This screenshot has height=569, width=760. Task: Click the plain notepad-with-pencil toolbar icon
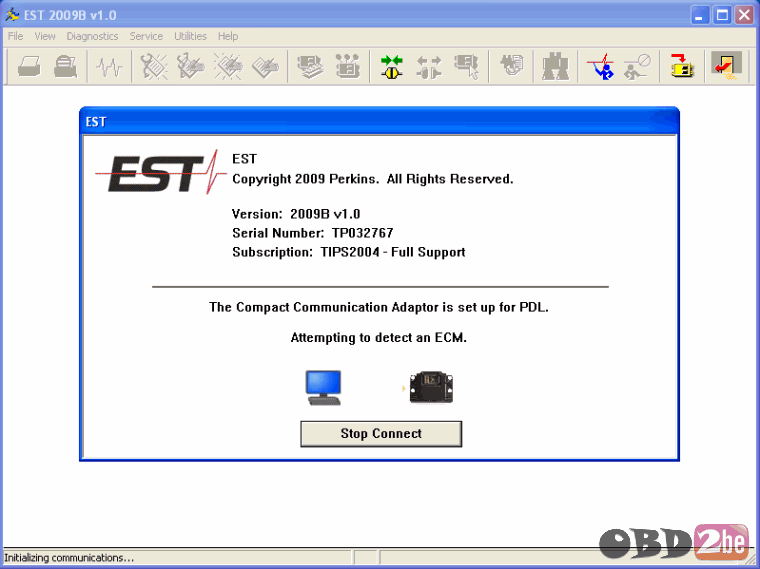point(265,66)
